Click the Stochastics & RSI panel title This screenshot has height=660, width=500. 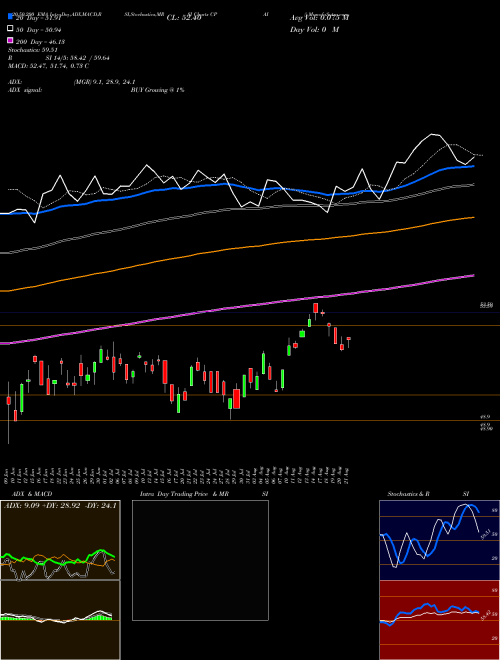click(428, 494)
